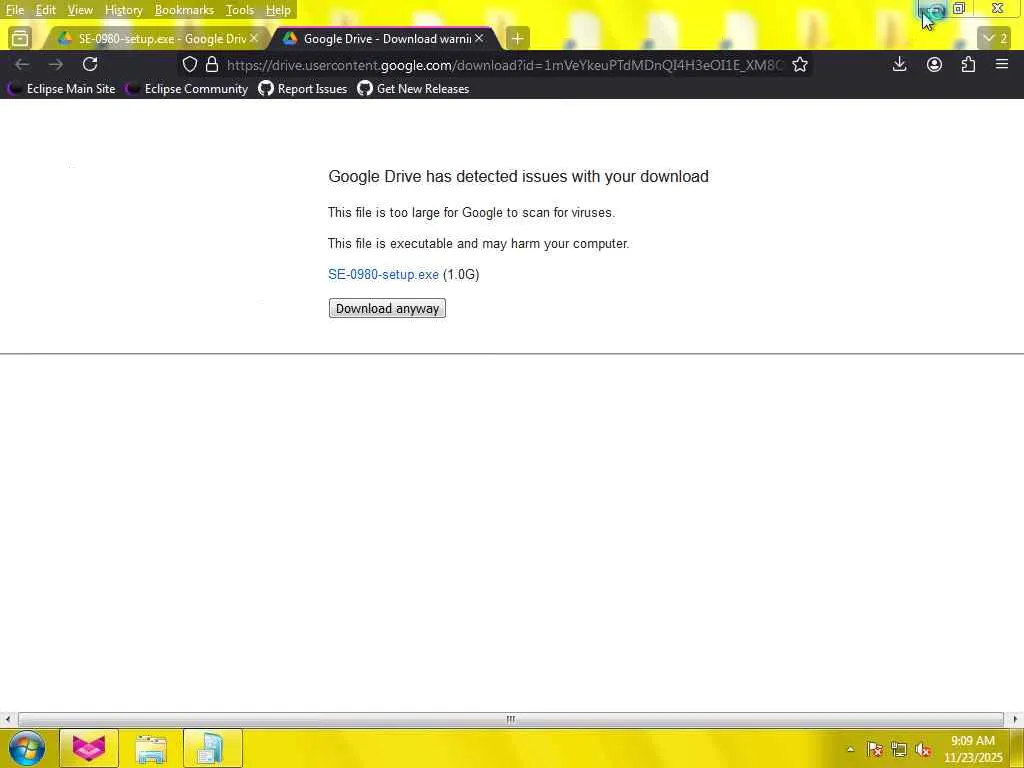Bookmark this page with the star icon
The height and width of the screenshot is (768, 1024).
(800, 65)
